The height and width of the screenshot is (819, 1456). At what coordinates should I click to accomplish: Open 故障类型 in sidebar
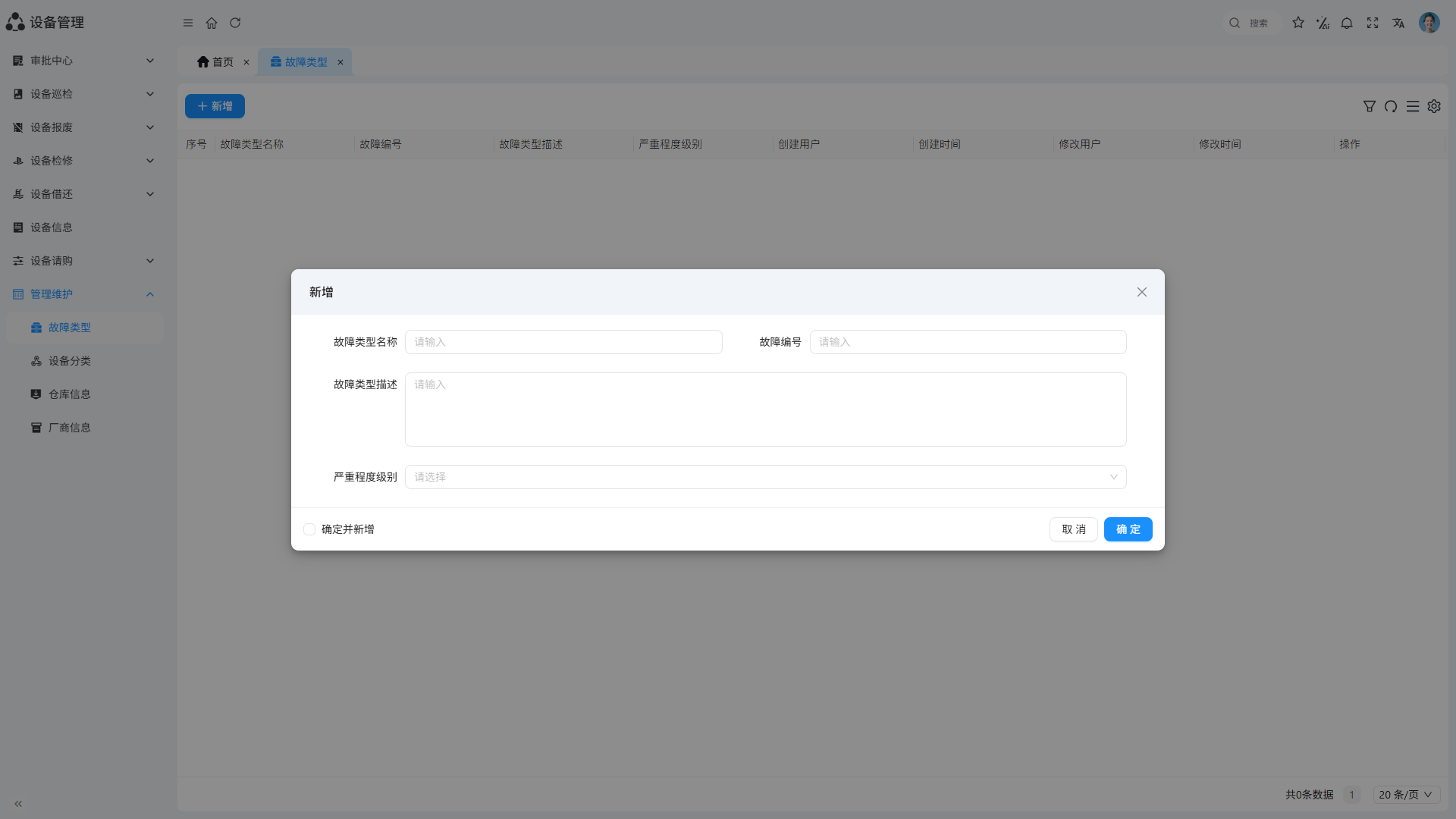coord(85,328)
